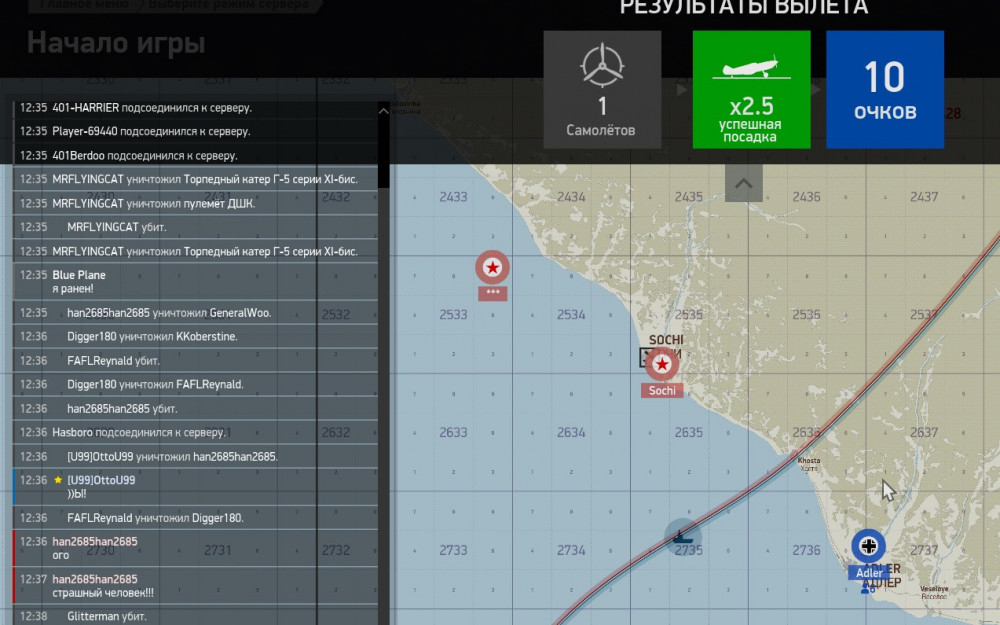Select the red star marker labeled ***

coord(492,267)
